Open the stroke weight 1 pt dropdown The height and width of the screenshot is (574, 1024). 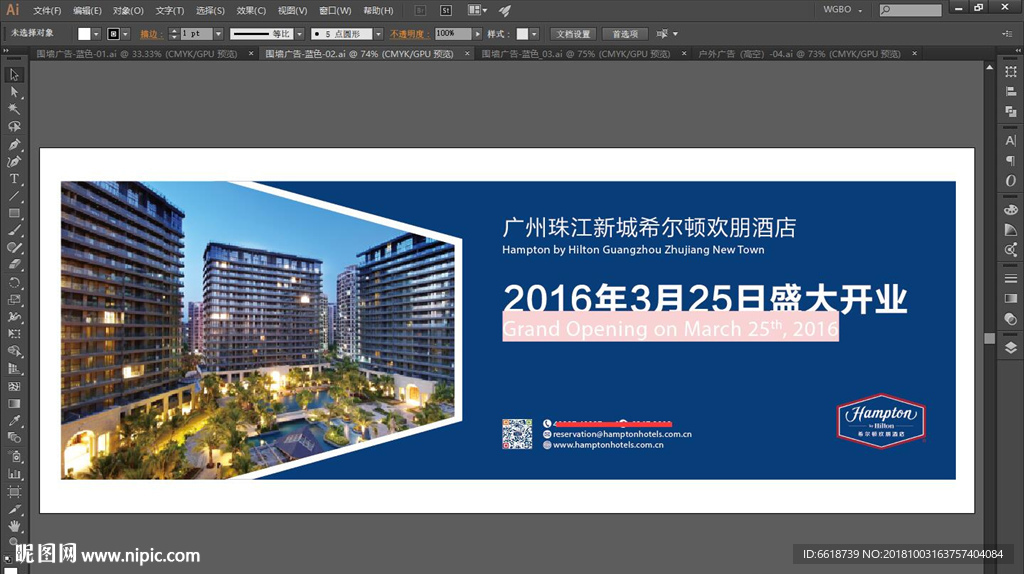pyautogui.click(x=218, y=34)
